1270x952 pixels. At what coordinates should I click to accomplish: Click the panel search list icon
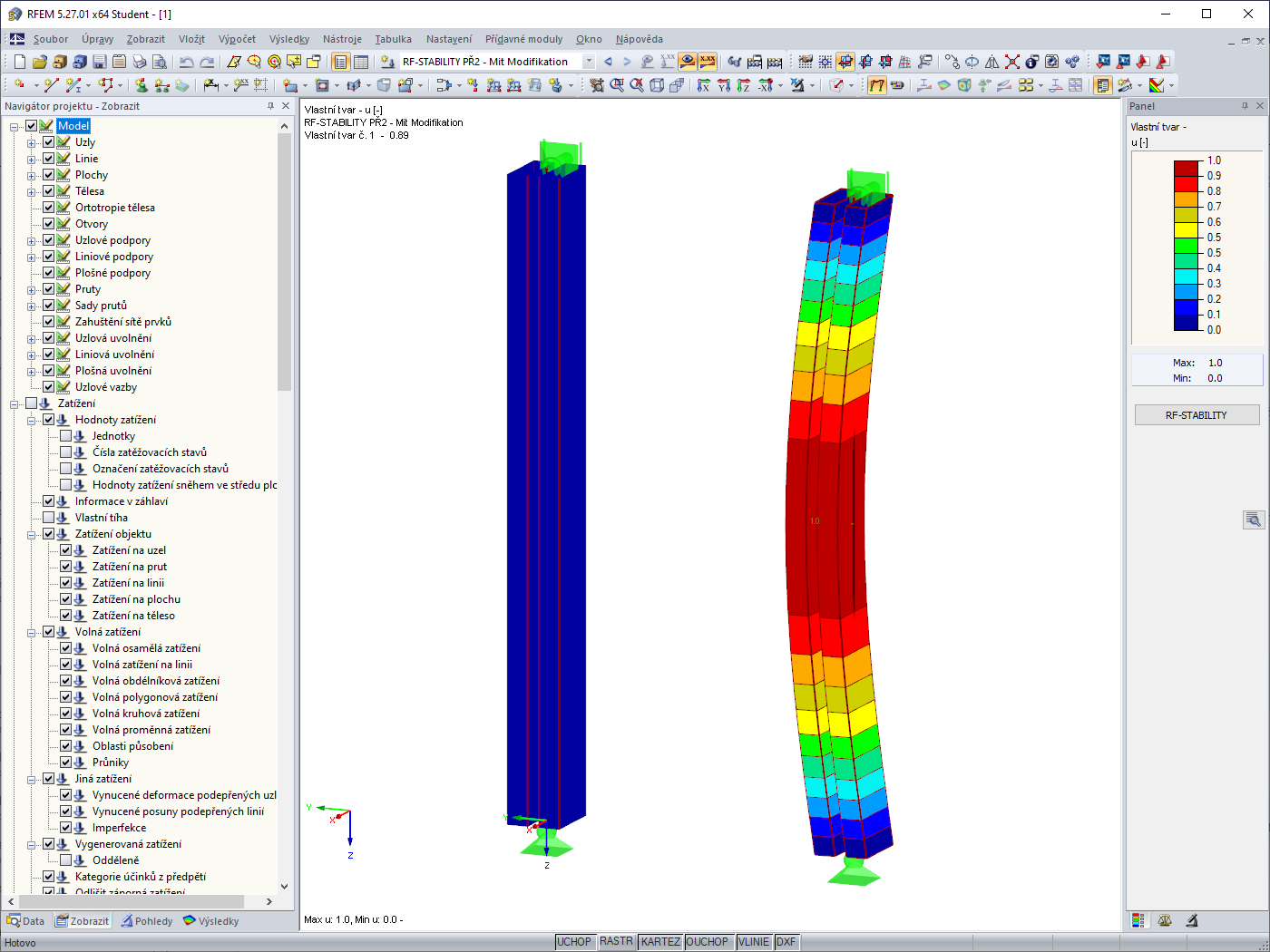[1254, 520]
